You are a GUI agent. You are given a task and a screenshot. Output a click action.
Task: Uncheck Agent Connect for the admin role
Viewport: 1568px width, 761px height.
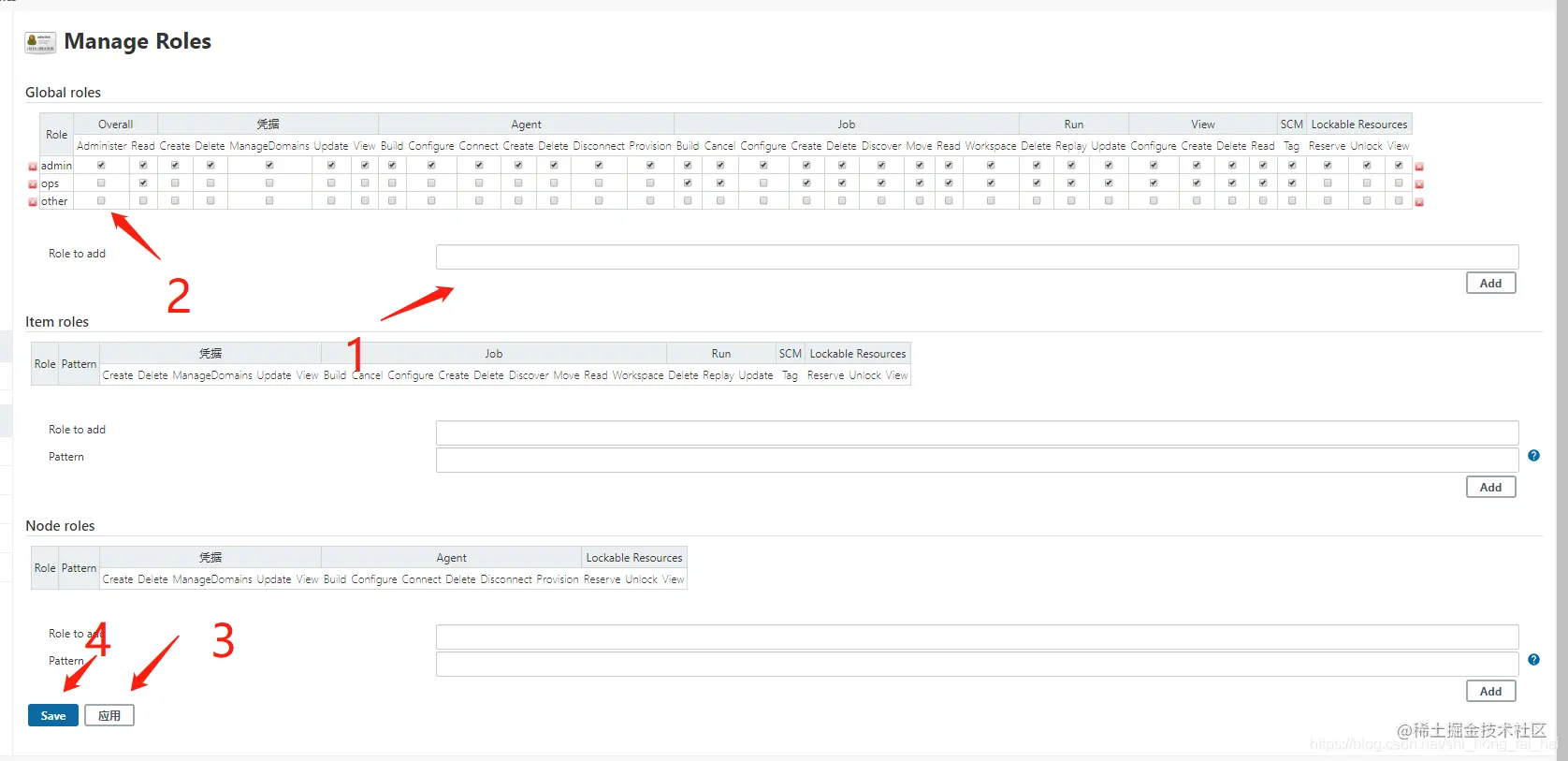tap(479, 165)
